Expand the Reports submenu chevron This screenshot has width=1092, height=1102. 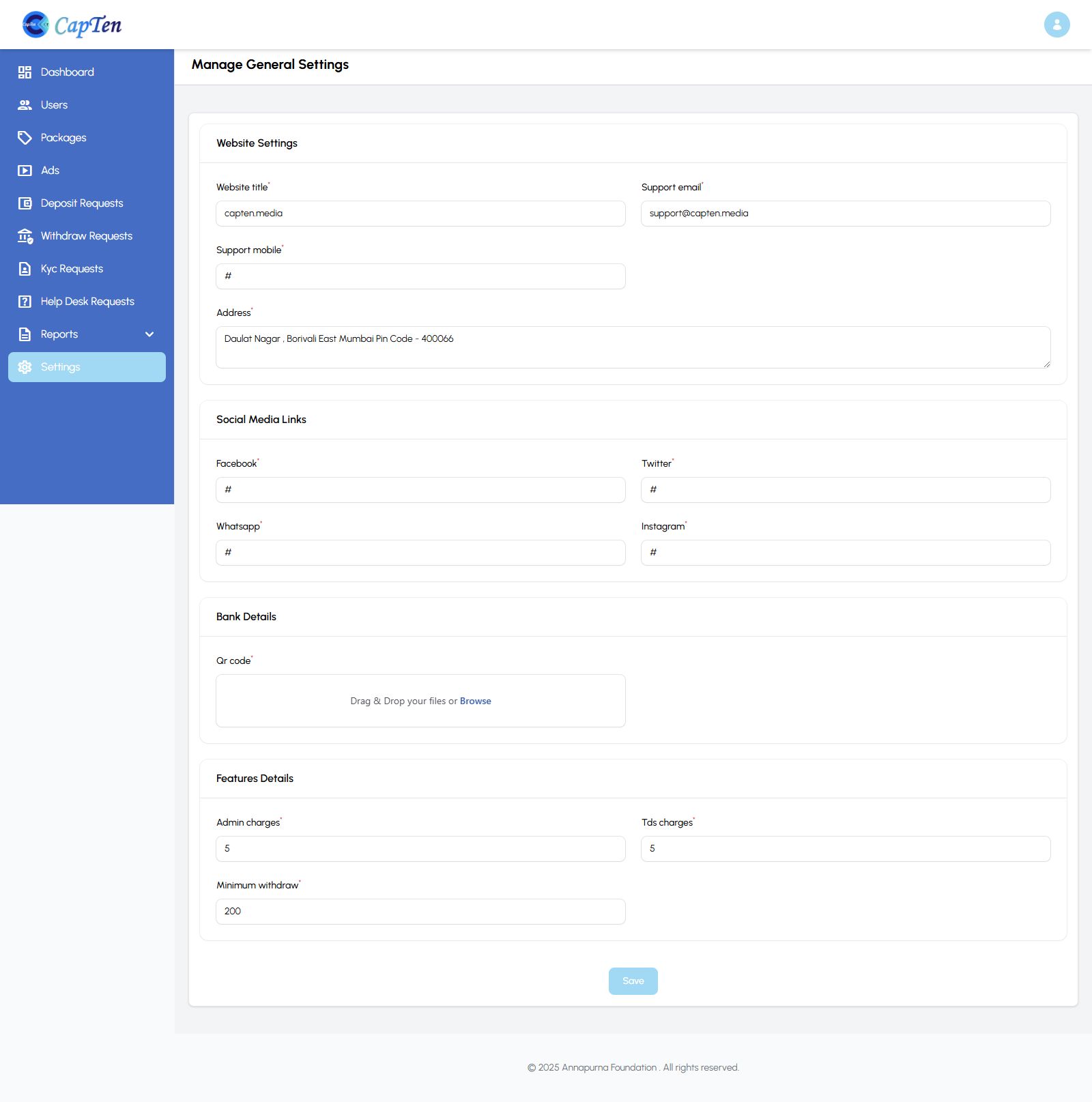pos(149,334)
